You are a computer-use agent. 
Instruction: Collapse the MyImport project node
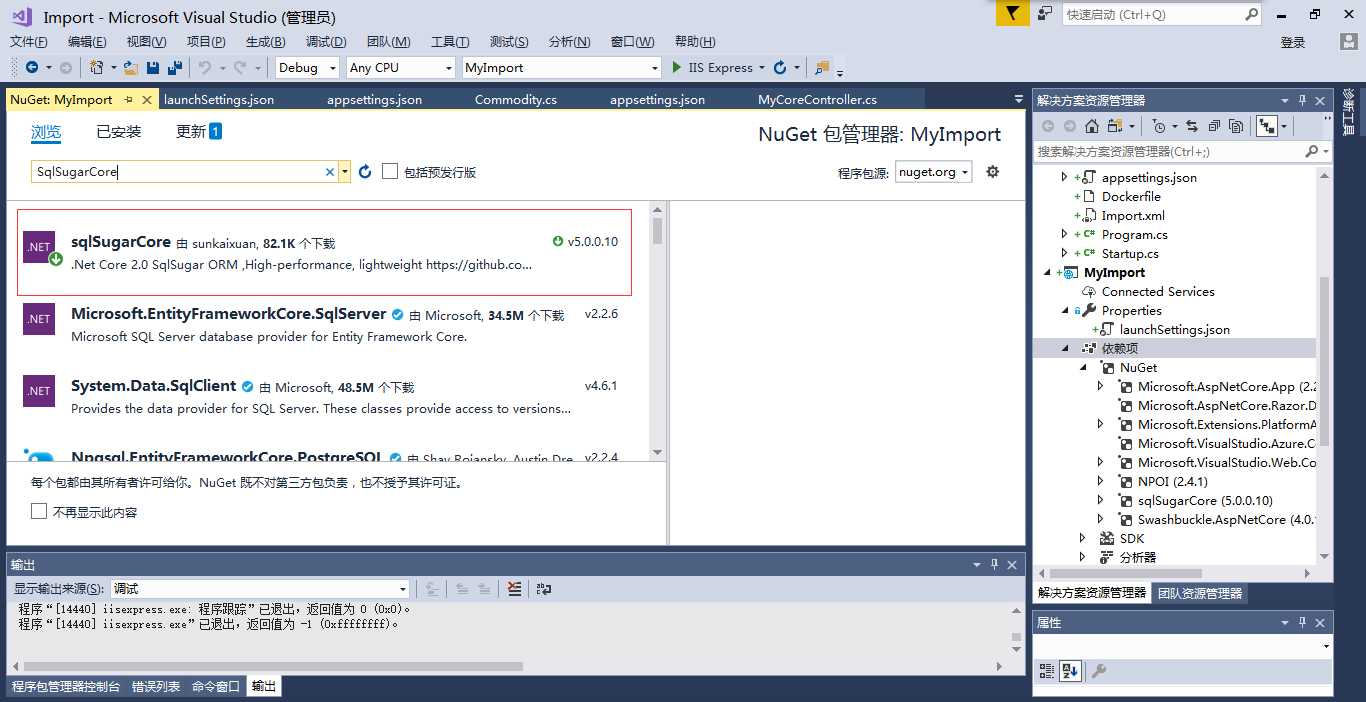click(1047, 273)
